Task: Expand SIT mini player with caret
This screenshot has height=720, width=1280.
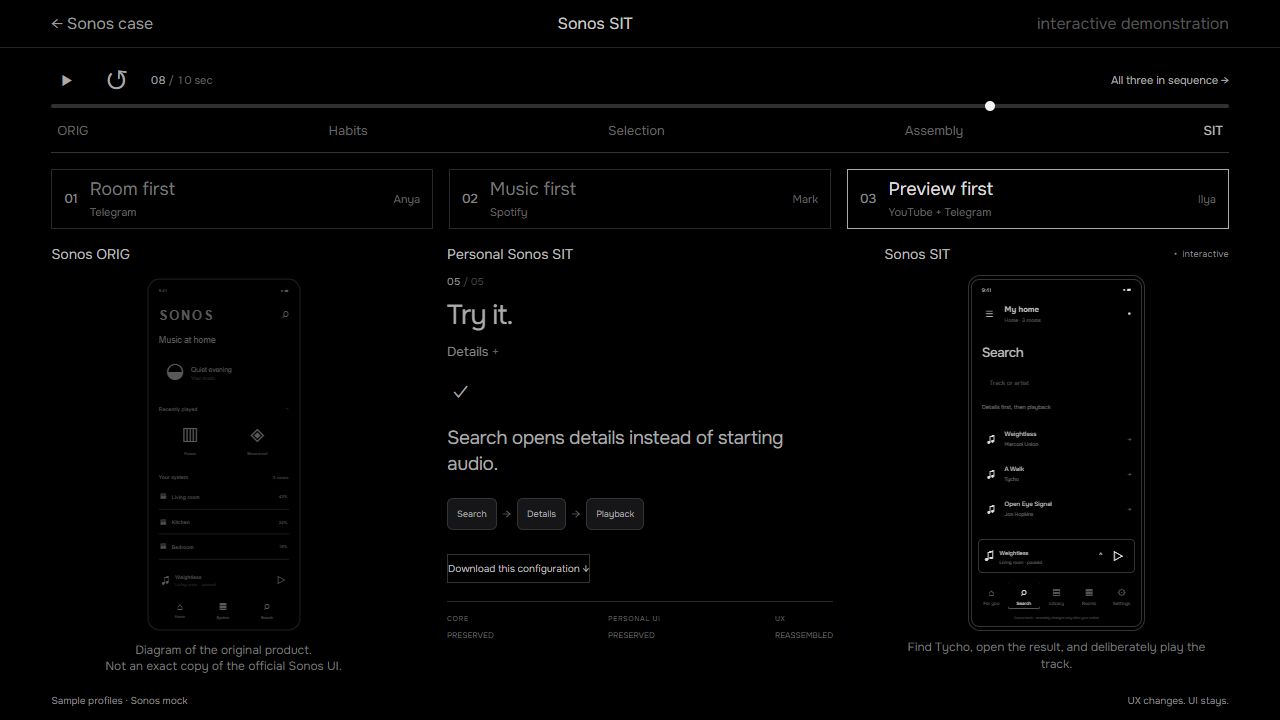Action: 1100,555
